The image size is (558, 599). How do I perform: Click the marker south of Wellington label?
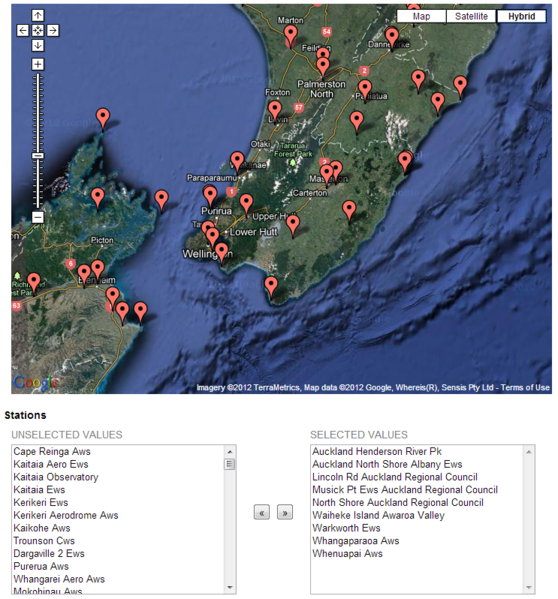222,252
